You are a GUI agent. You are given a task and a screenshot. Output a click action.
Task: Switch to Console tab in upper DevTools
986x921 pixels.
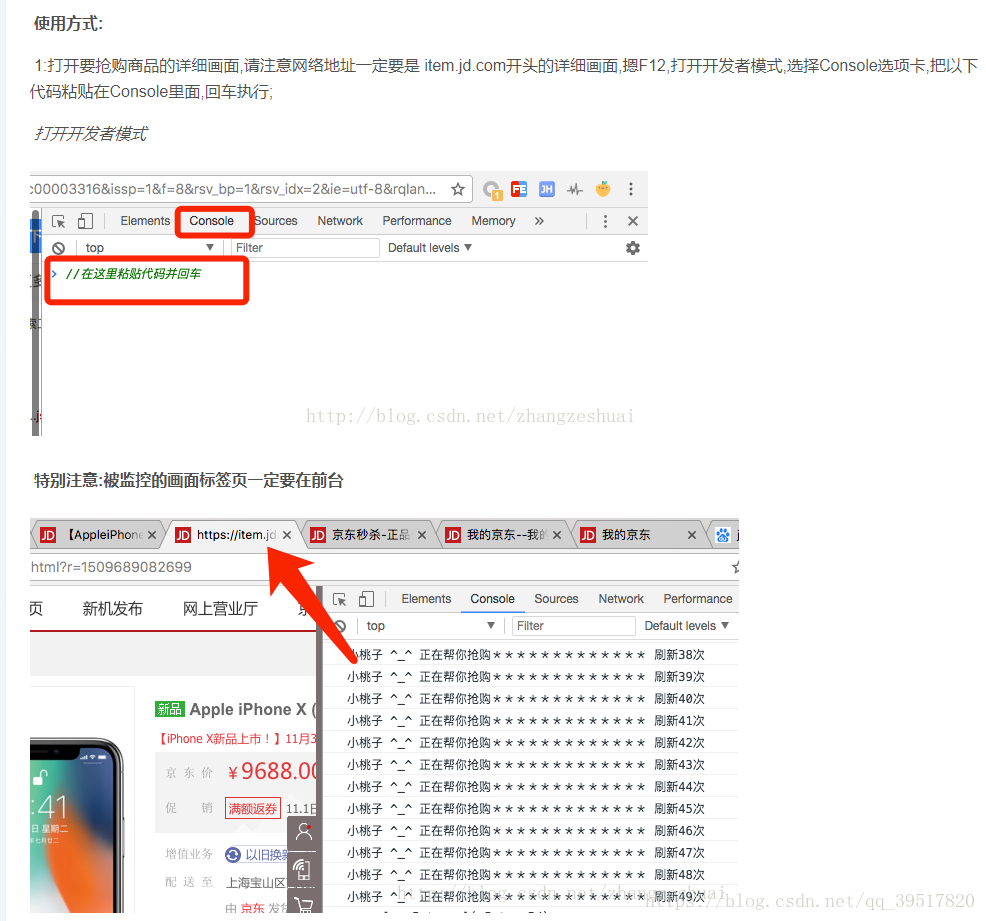212,221
